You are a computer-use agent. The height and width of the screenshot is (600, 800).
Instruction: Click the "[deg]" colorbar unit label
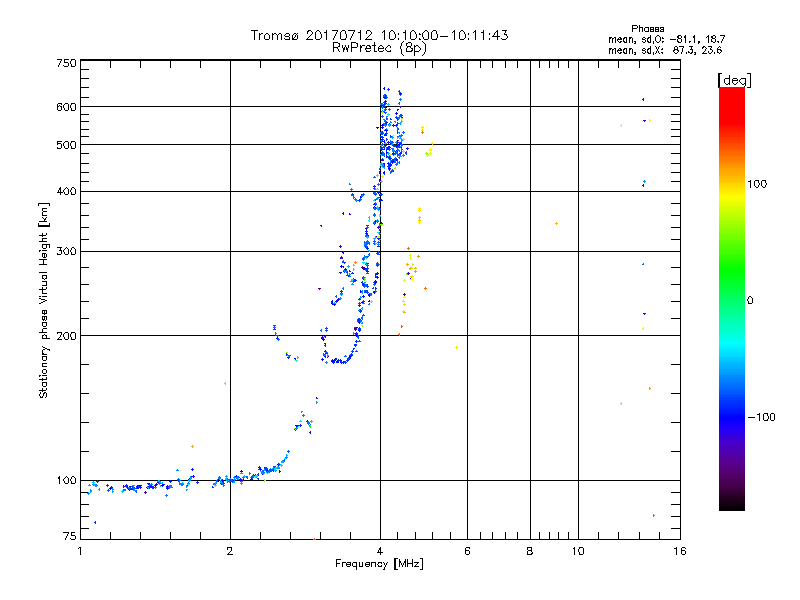point(734,80)
